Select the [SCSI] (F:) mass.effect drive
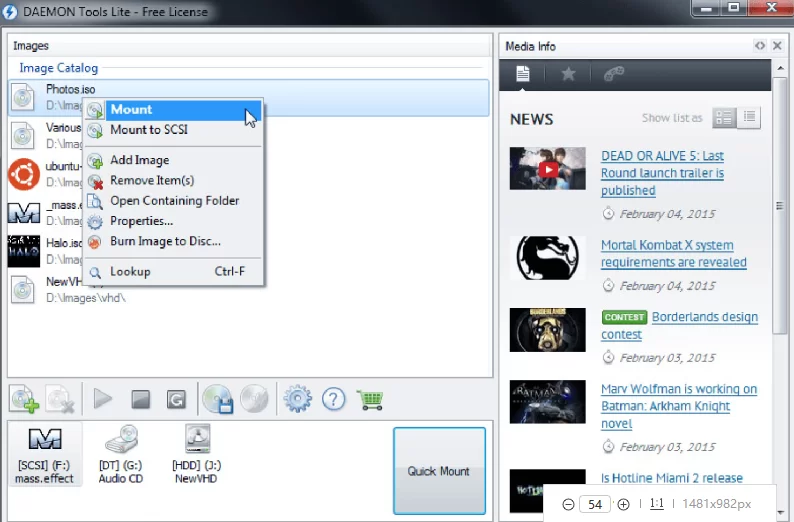Viewport: 794px width, 522px height. (x=45, y=455)
